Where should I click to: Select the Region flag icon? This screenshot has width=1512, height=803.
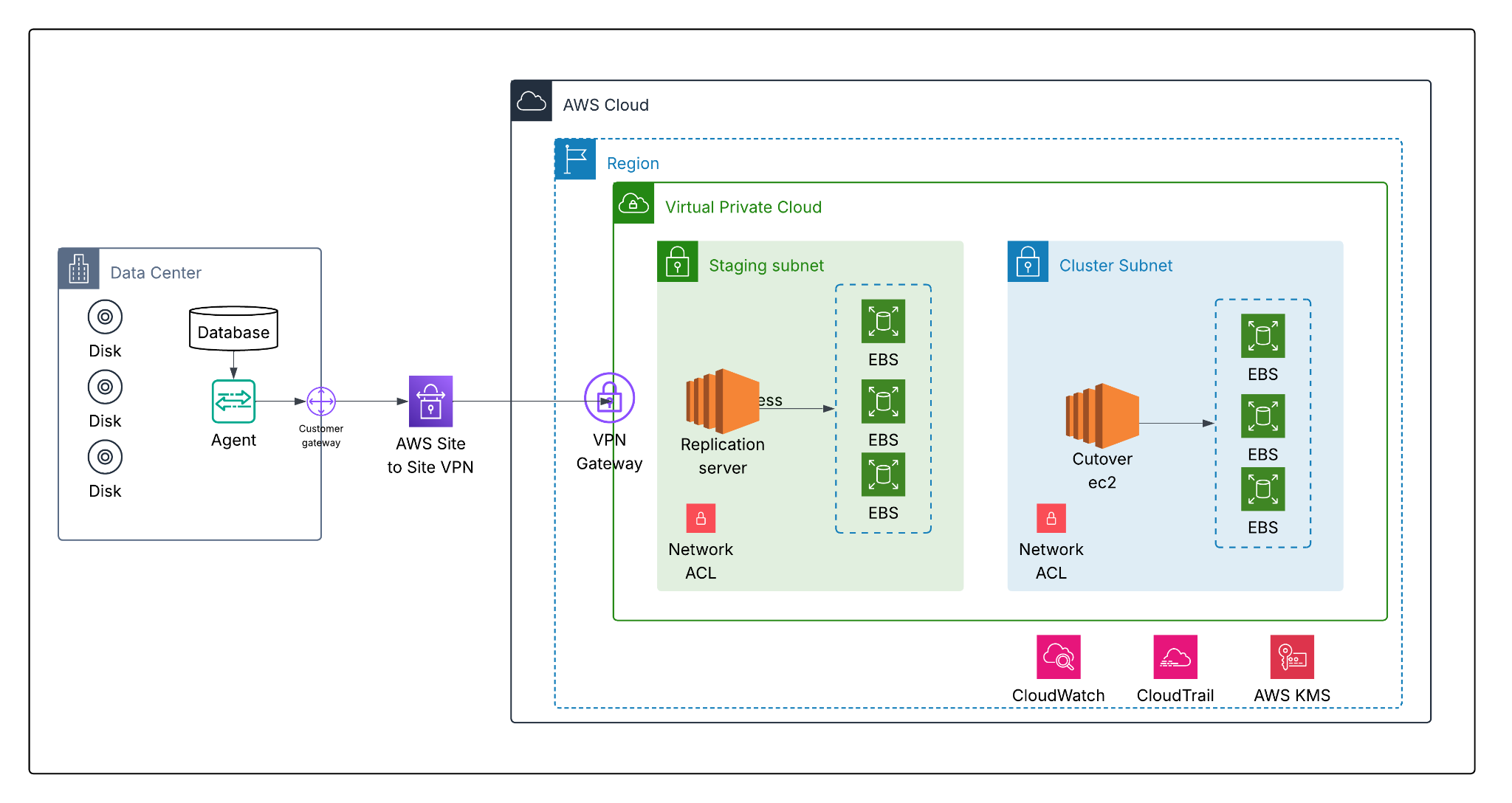(x=575, y=159)
